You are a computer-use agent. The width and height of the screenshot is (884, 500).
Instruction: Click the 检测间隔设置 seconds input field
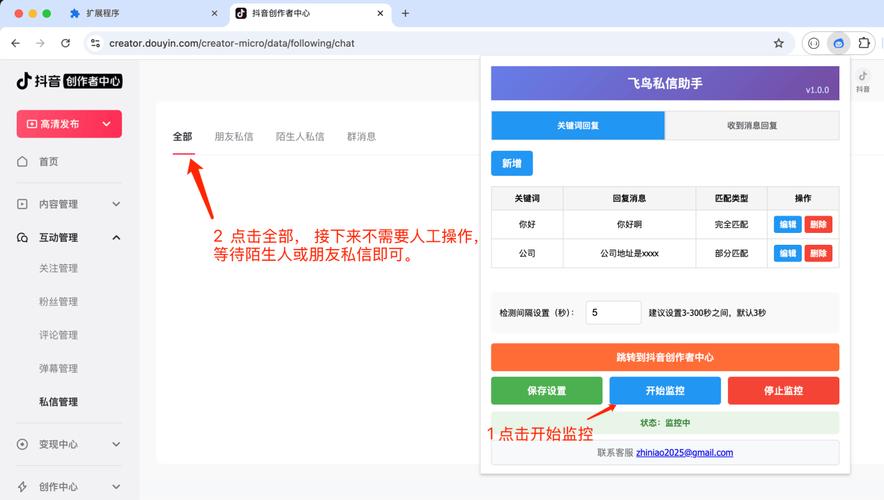[613, 313]
